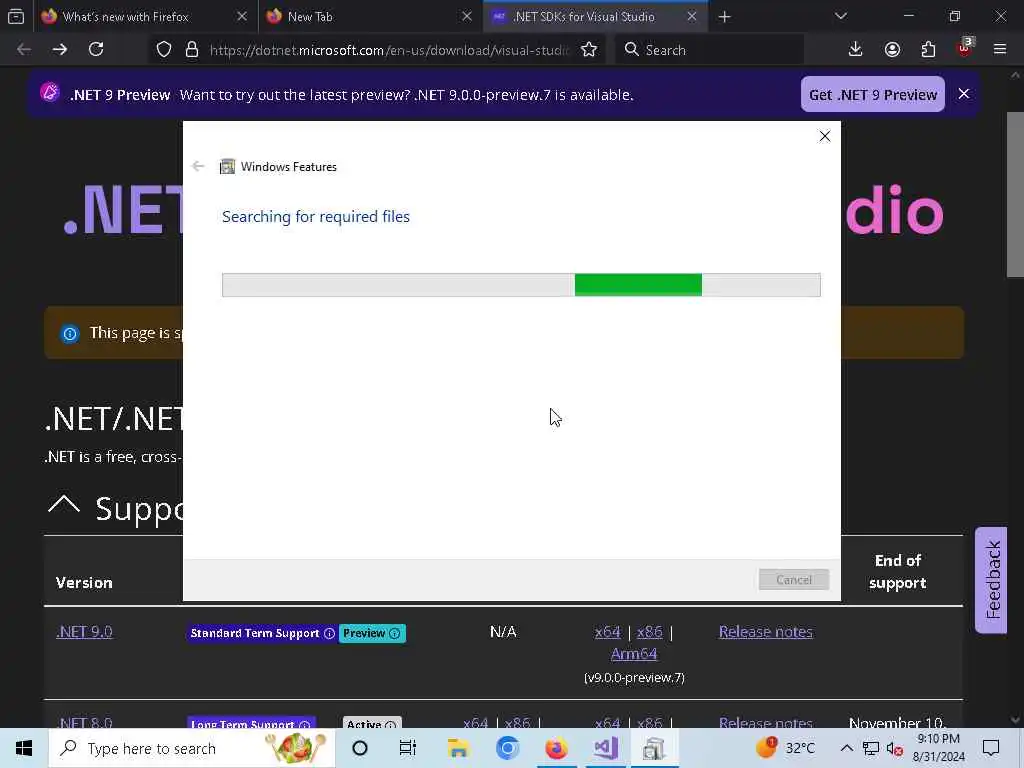Switch to What's new with Firefox tab
This screenshot has height=768, width=1024.
pos(144,16)
